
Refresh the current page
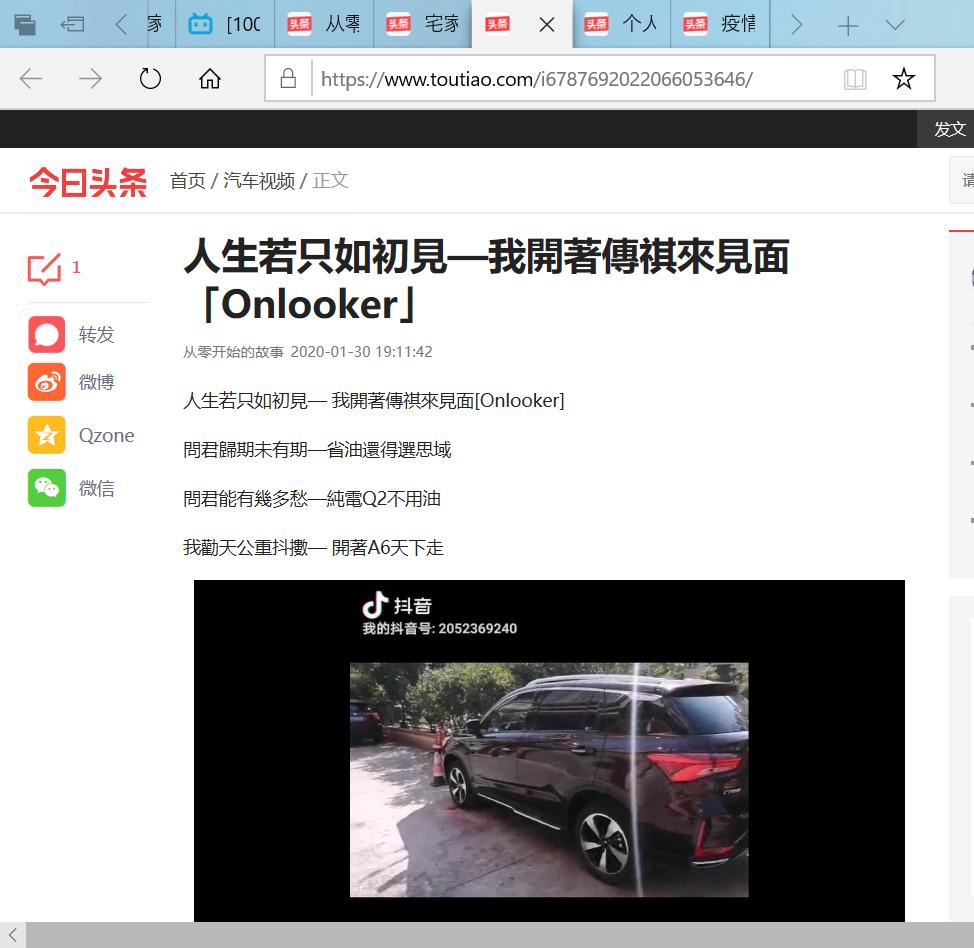tap(150, 78)
